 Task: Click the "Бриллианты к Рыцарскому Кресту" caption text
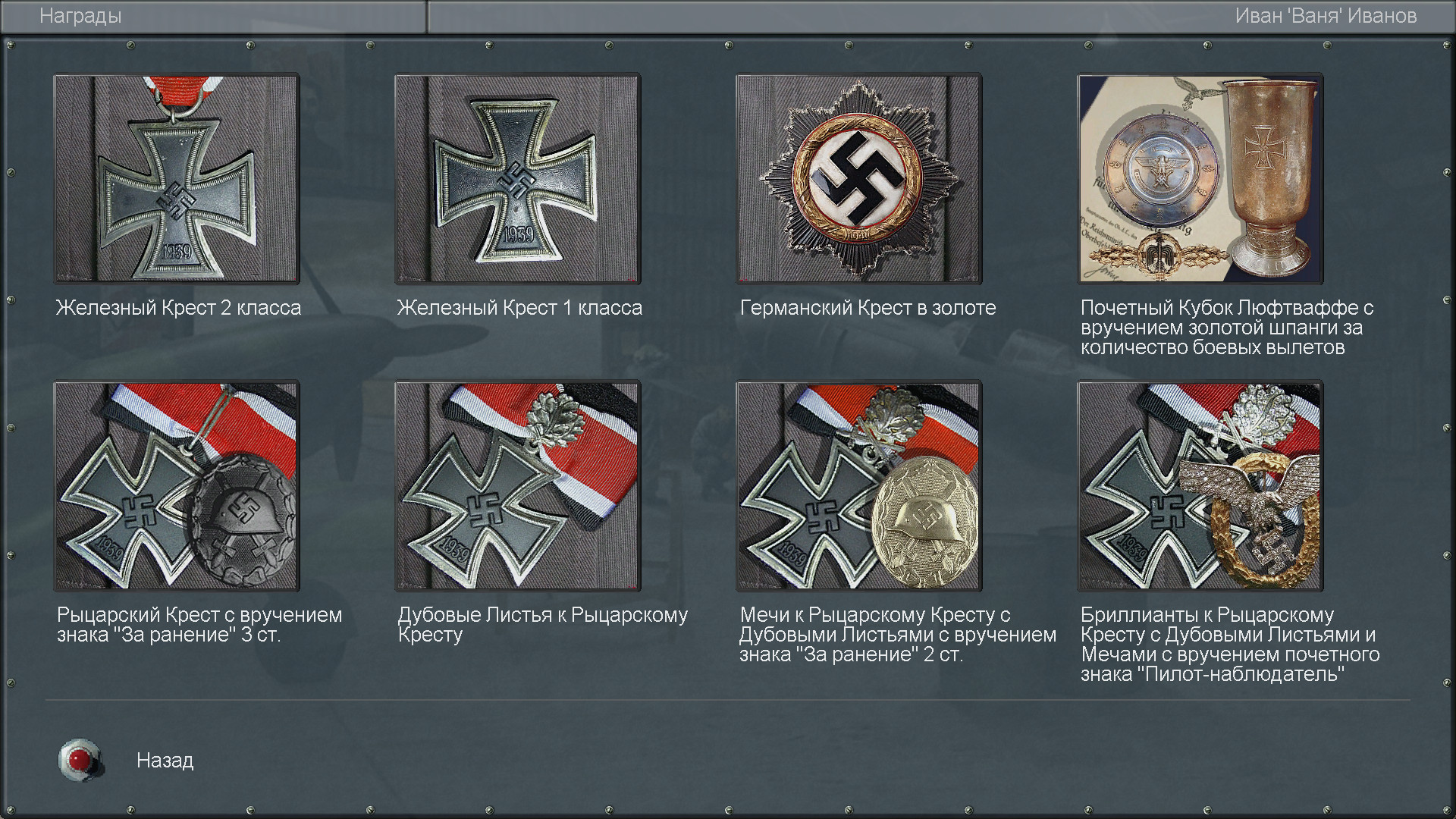1230,645
